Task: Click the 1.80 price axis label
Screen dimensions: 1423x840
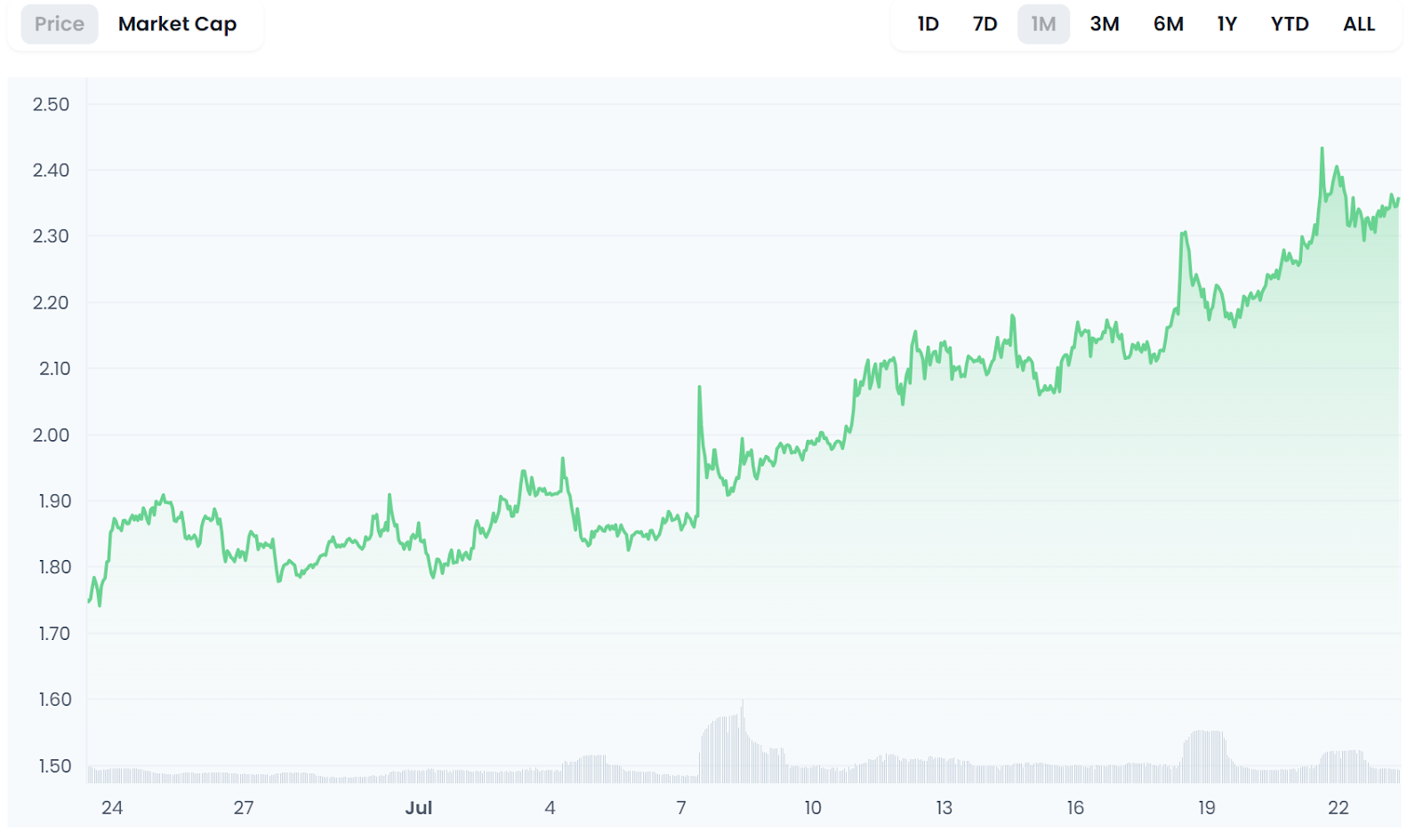Action: (54, 566)
